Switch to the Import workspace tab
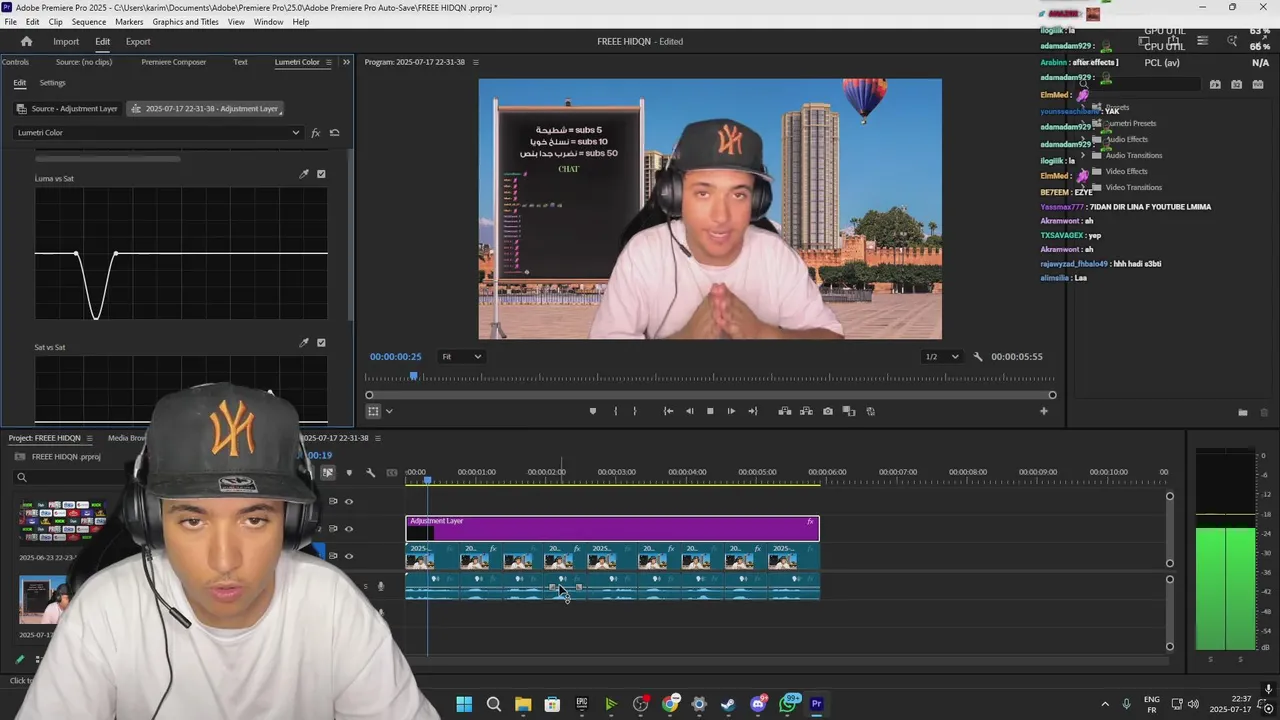Screen dimensions: 1280x720 tap(66, 41)
